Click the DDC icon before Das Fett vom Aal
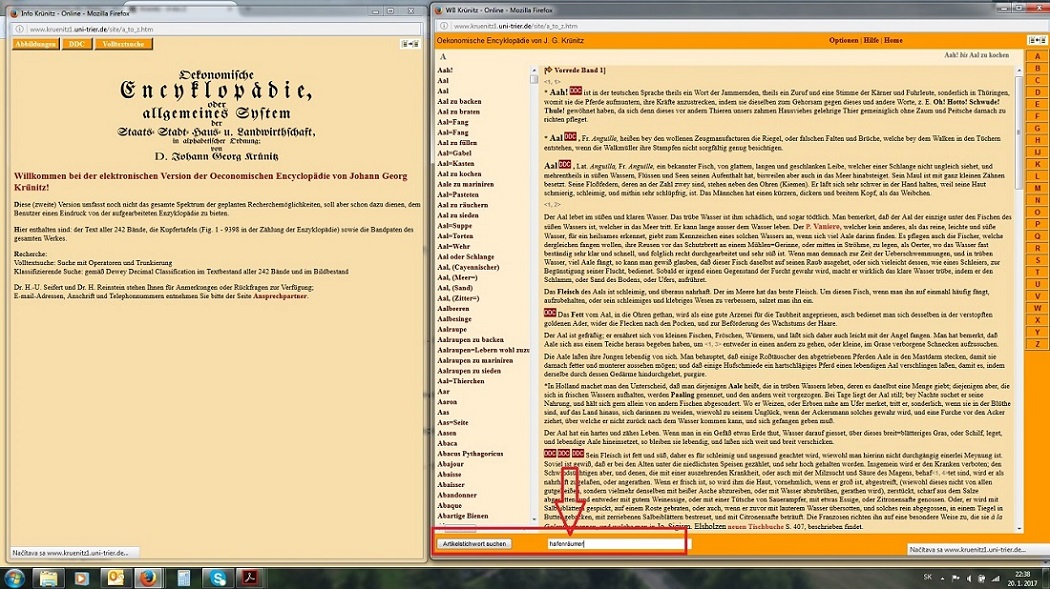 pyautogui.click(x=550, y=313)
